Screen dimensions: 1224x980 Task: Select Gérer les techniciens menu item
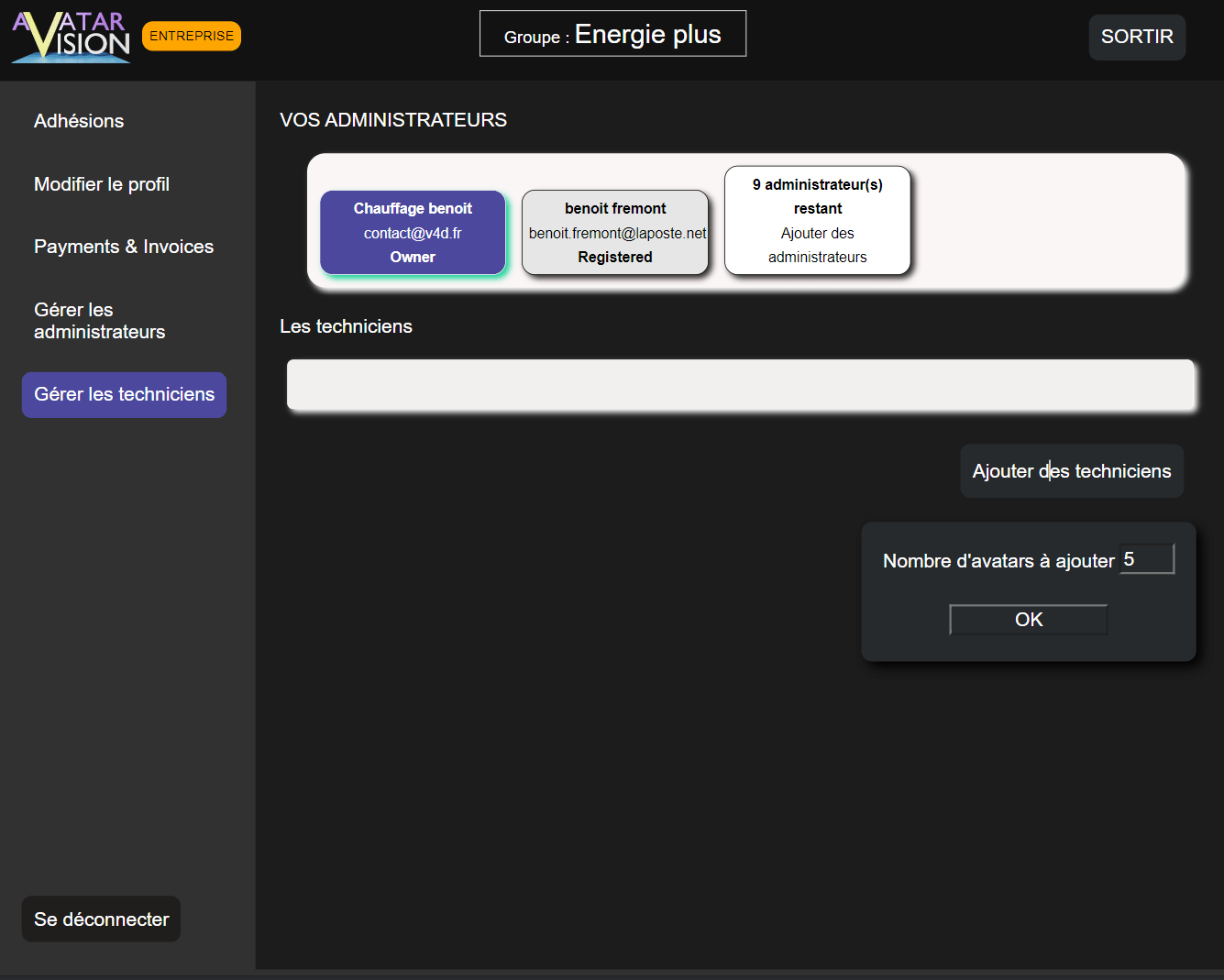click(x=124, y=395)
